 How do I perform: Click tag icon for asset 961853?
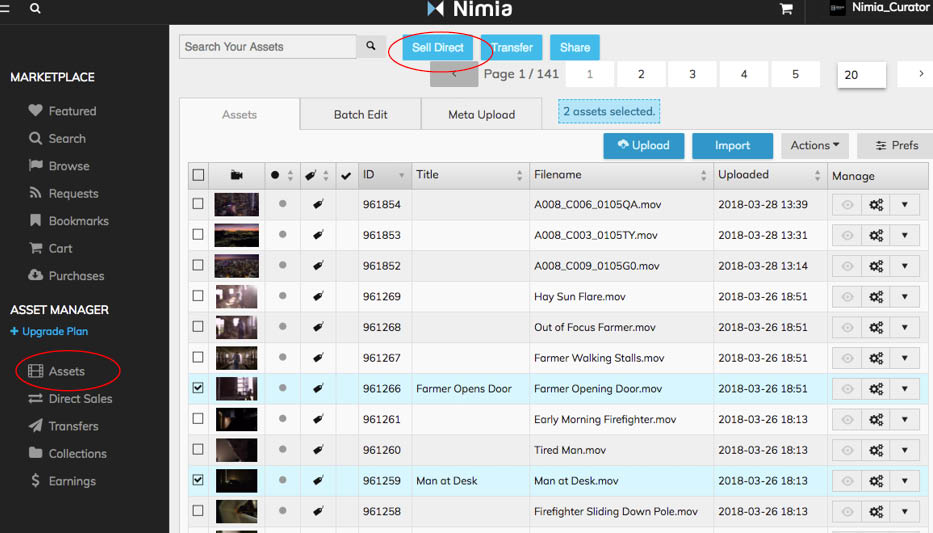coord(318,235)
